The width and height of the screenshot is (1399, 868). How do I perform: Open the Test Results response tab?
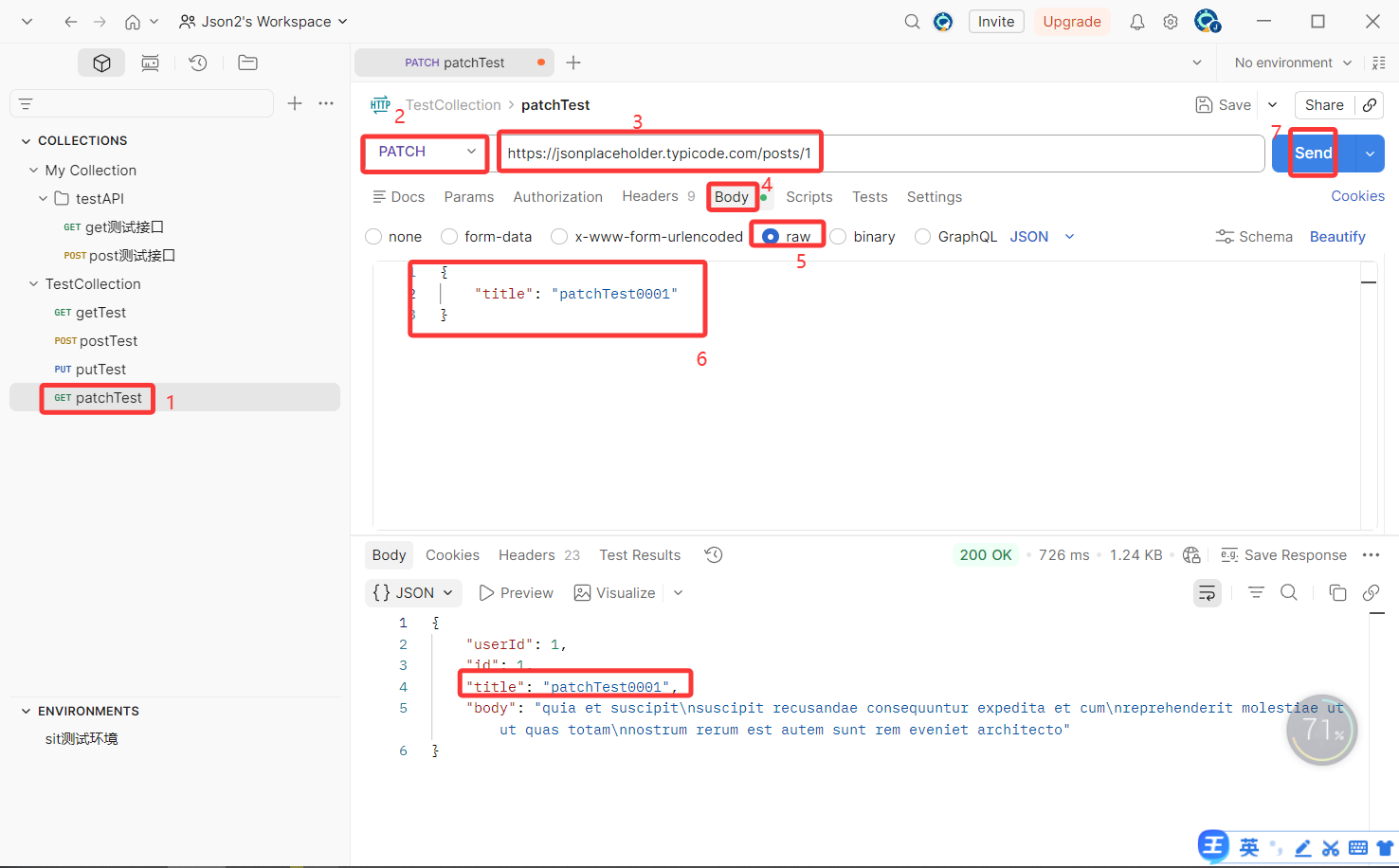[640, 555]
